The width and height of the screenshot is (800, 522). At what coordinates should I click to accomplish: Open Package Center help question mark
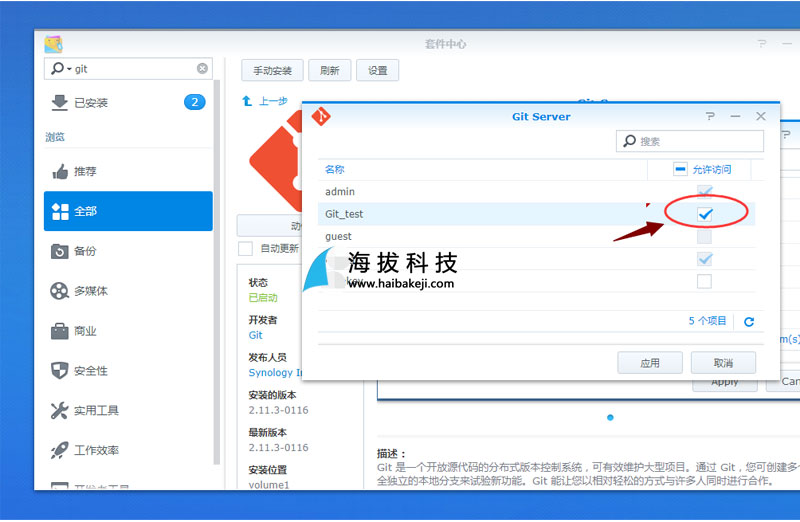click(762, 44)
